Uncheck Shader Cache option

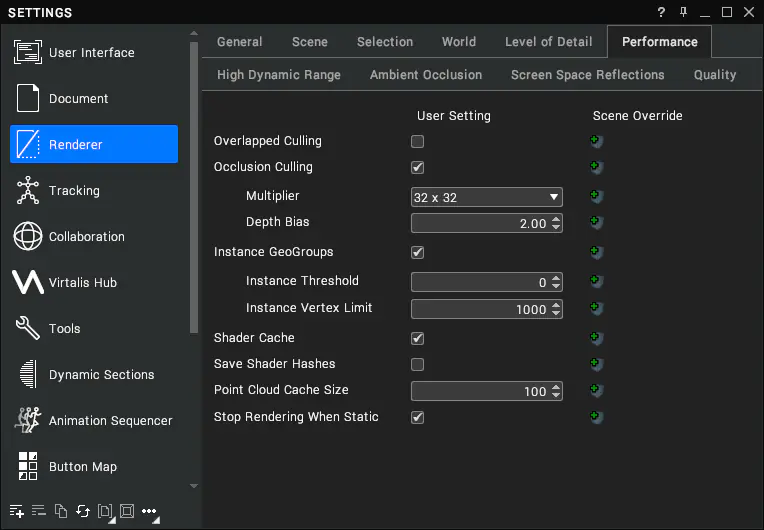[x=418, y=338]
